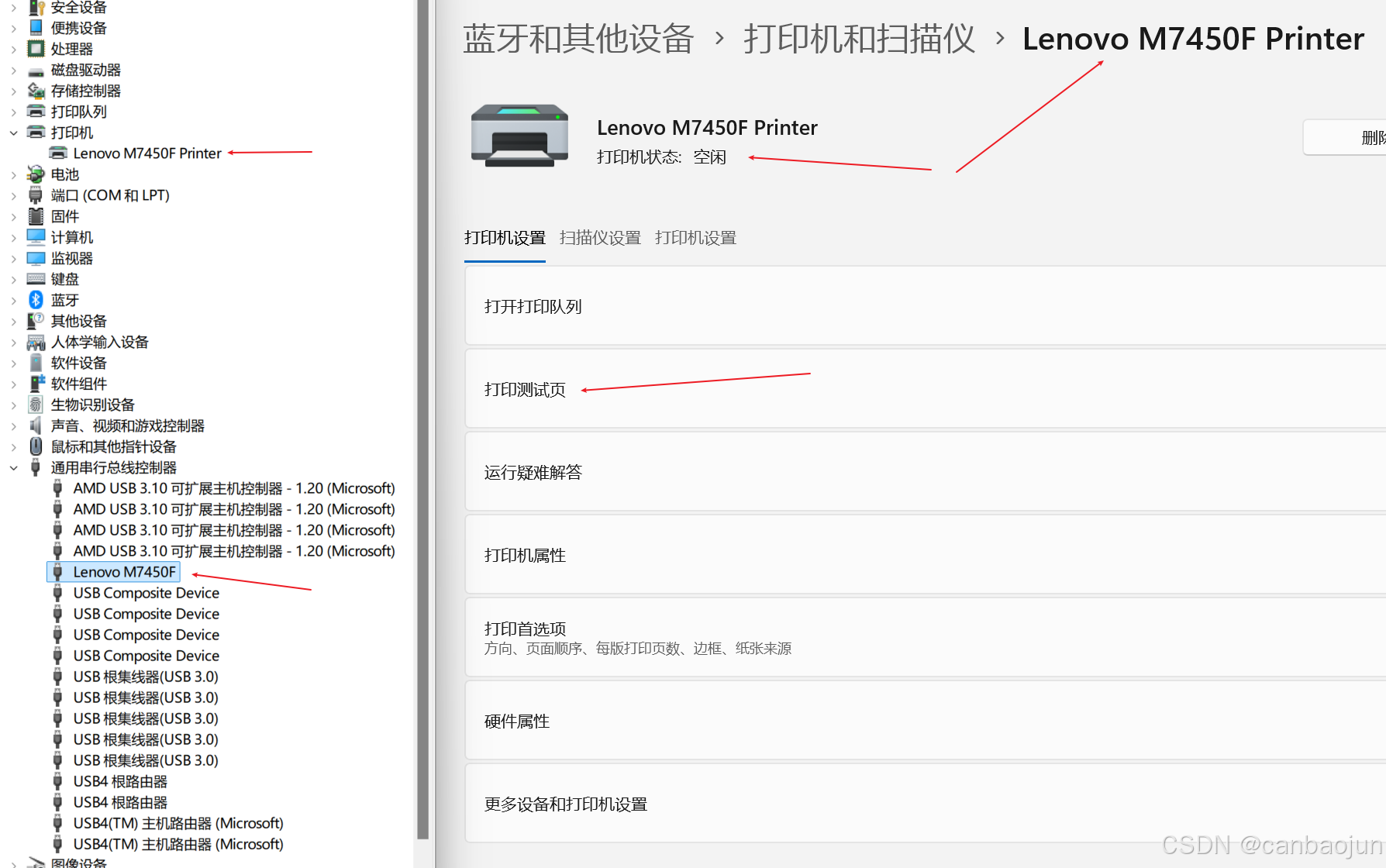The image size is (1386, 868).
Task: Go to 蓝牙和其他设备 breadcrumb
Action: [x=578, y=39]
